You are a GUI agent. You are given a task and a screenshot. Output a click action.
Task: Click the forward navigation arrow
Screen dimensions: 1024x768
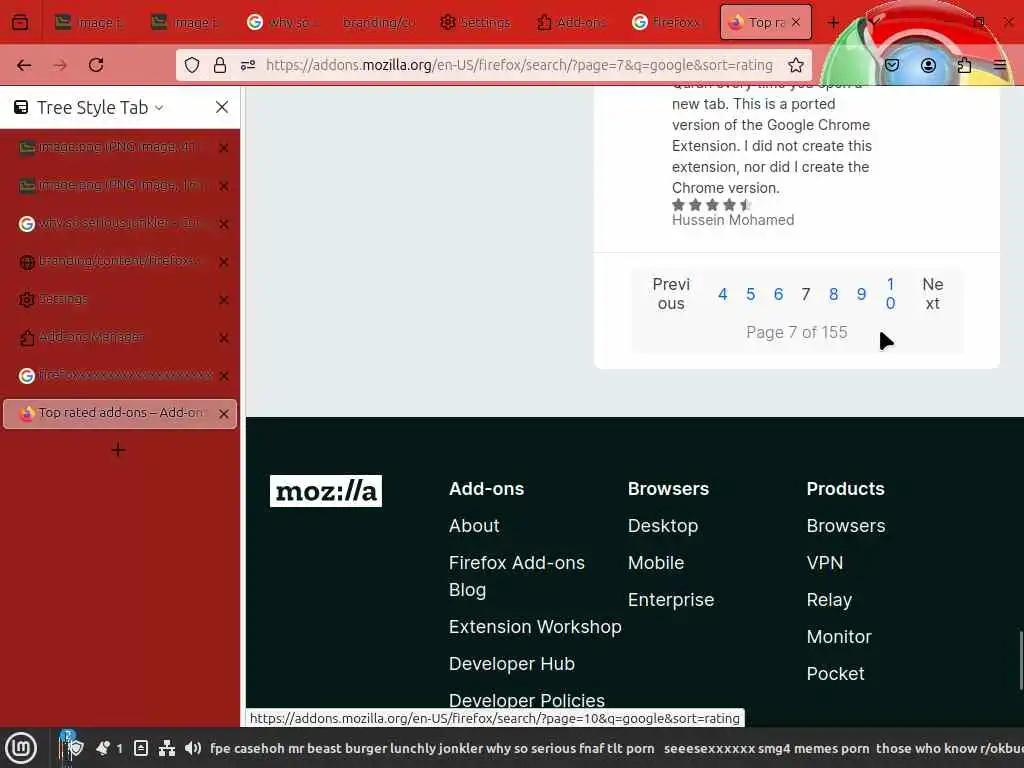point(60,65)
